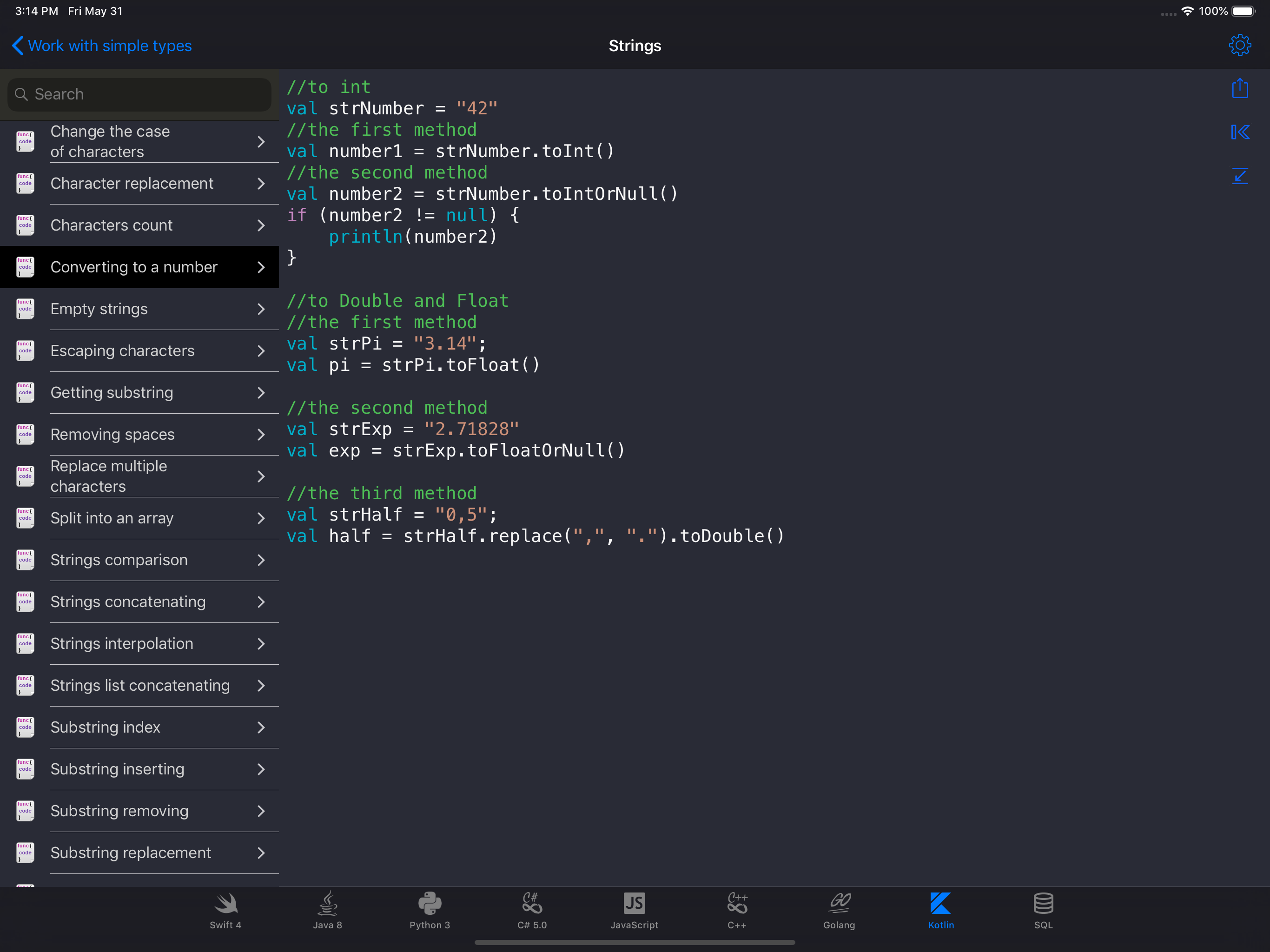Open the Split into an array topic
The image size is (1270, 952).
[x=112, y=518]
